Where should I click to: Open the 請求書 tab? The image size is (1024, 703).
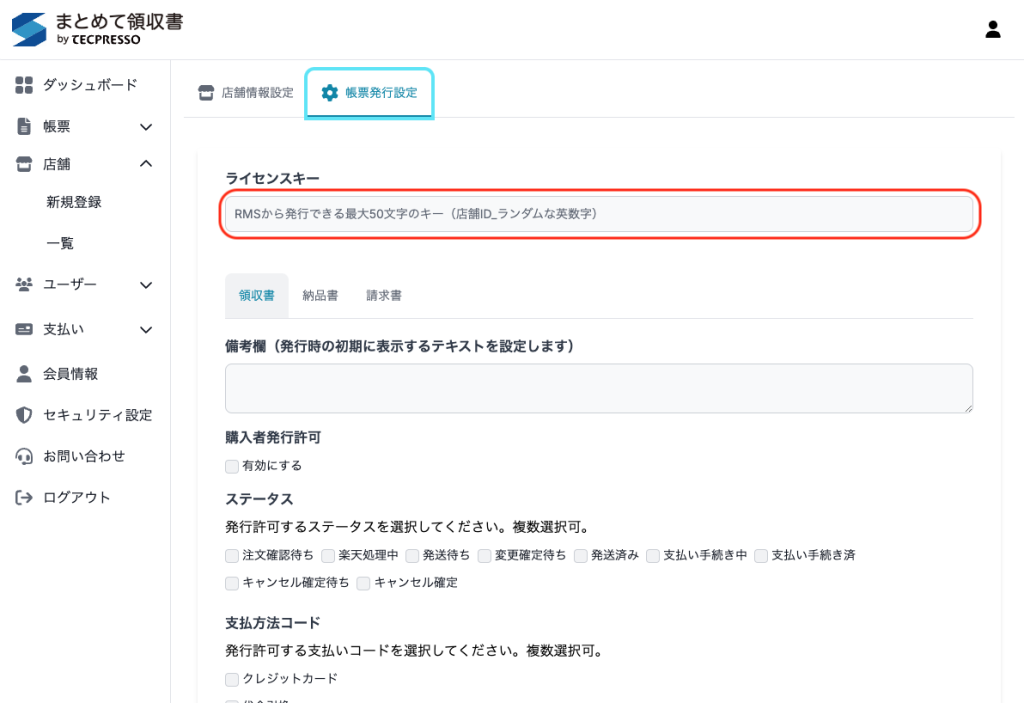pyautogui.click(x=384, y=296)
